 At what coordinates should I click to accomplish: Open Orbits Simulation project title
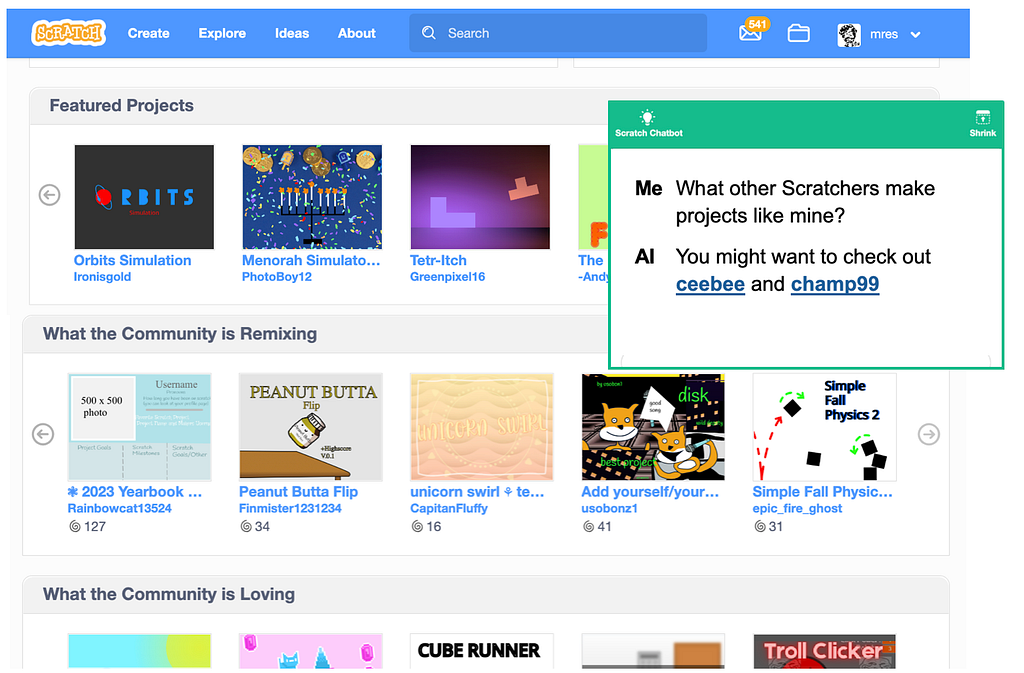pyautogui.click(x=133, y=260)
